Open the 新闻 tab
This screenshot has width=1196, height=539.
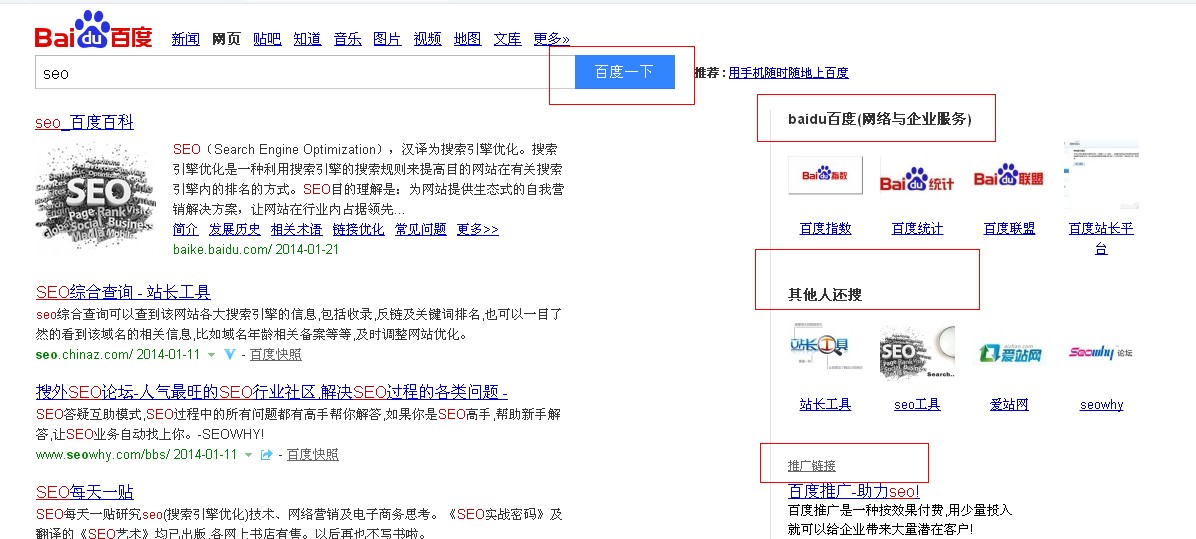click(185, 39)
